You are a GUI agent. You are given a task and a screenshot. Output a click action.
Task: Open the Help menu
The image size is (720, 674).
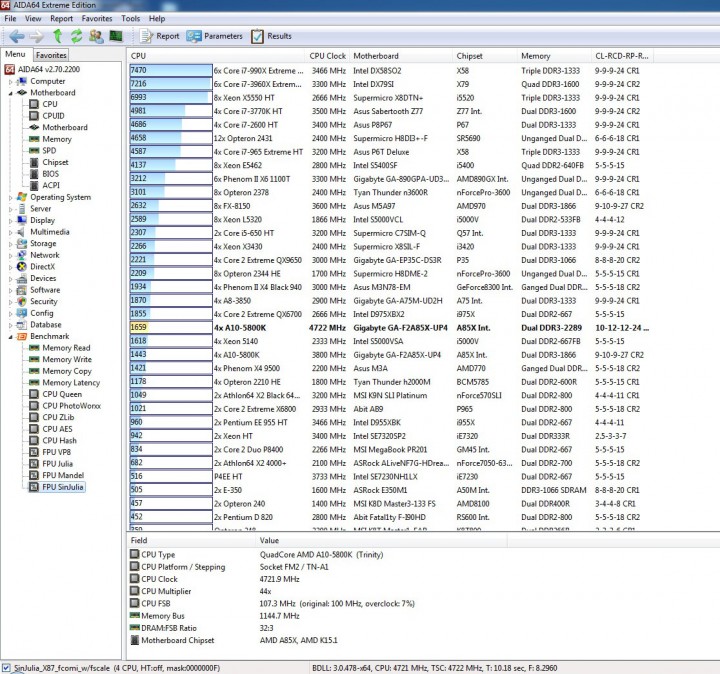click(157, 18)
